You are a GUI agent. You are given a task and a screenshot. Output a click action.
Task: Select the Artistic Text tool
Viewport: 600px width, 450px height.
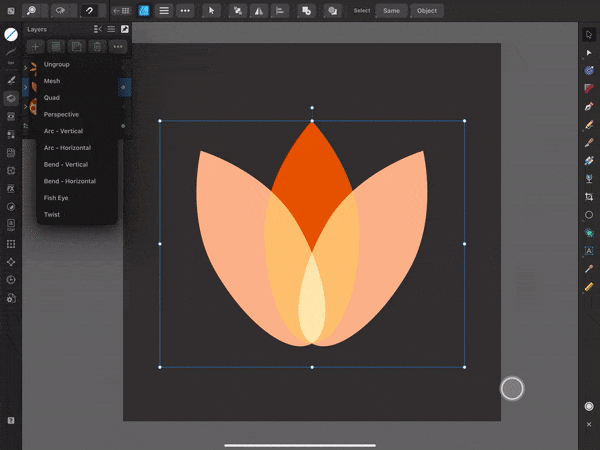click(x=589, y=251)
